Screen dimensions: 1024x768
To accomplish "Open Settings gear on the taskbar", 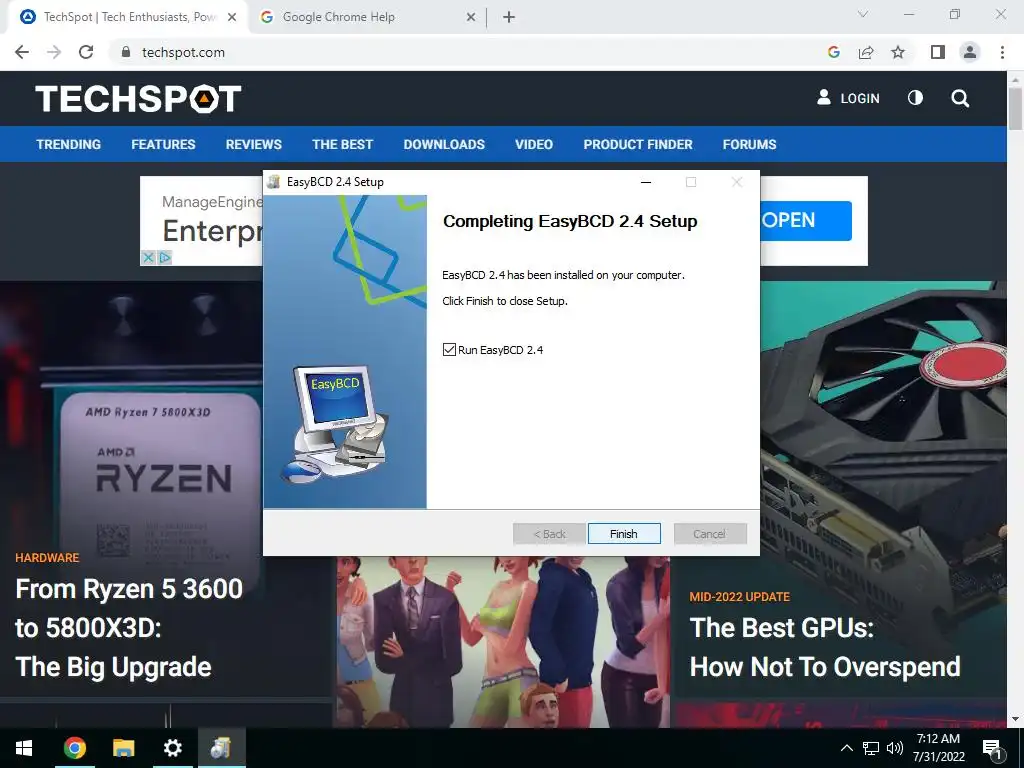I will 172,748.
